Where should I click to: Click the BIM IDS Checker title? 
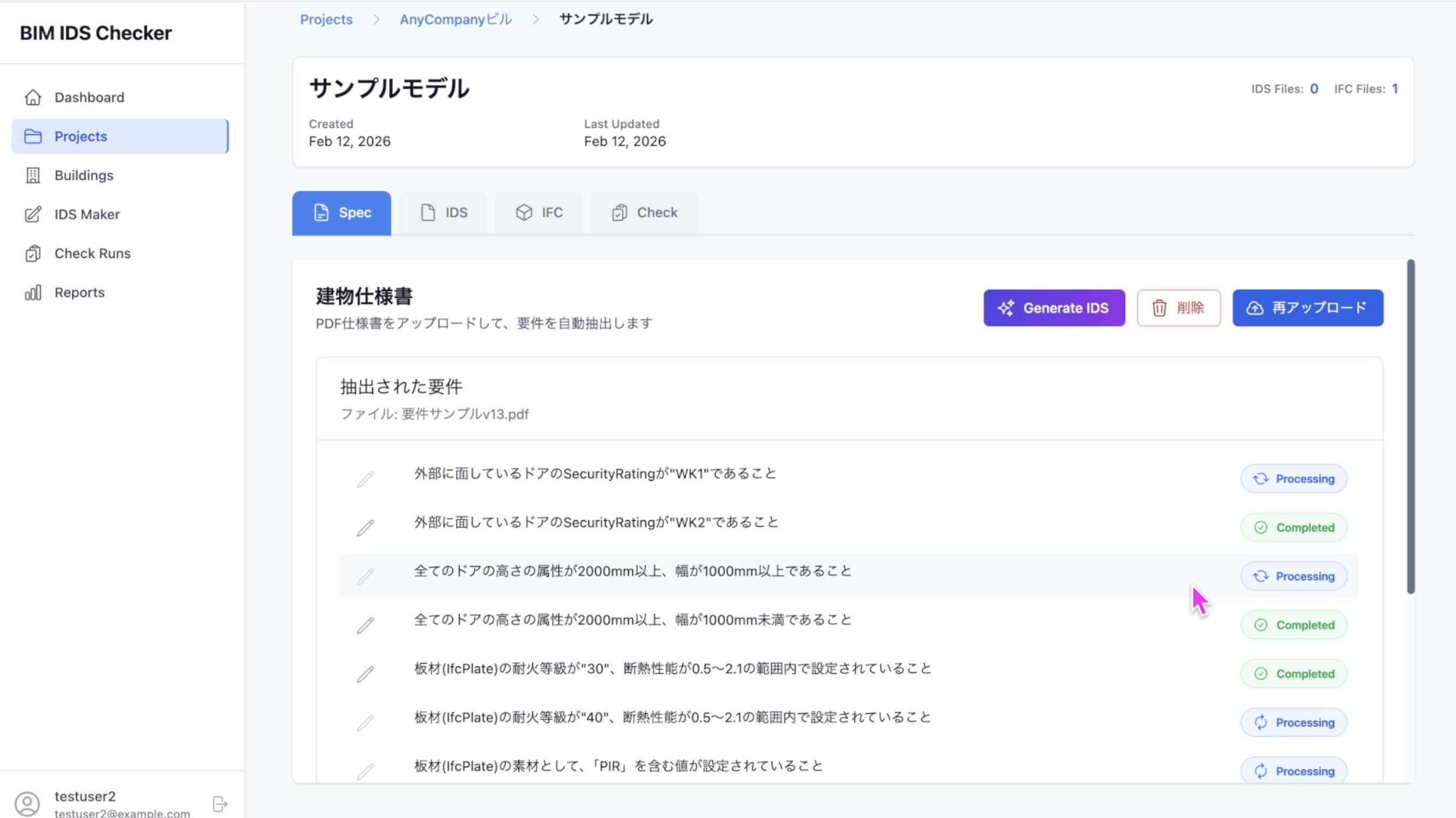click(96, 33)
